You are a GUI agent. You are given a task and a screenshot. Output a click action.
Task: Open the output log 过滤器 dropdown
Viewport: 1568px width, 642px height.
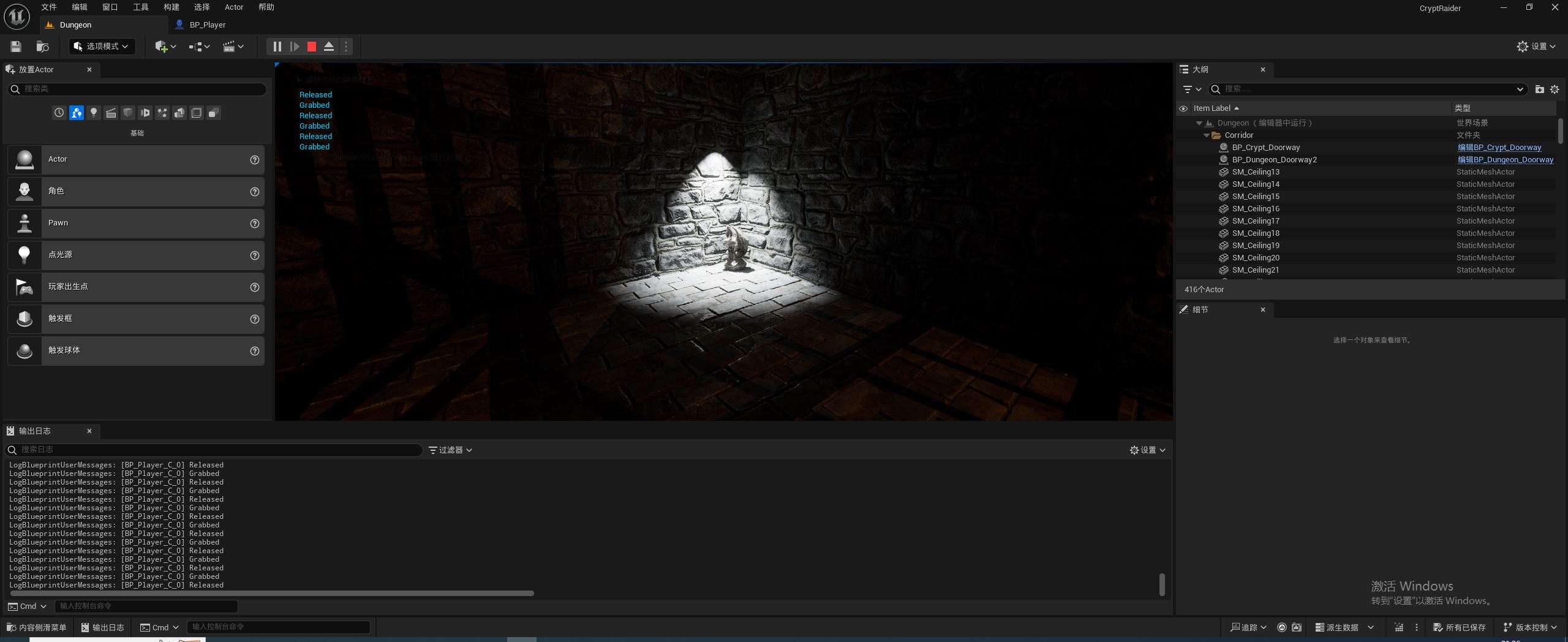point(450,450)
